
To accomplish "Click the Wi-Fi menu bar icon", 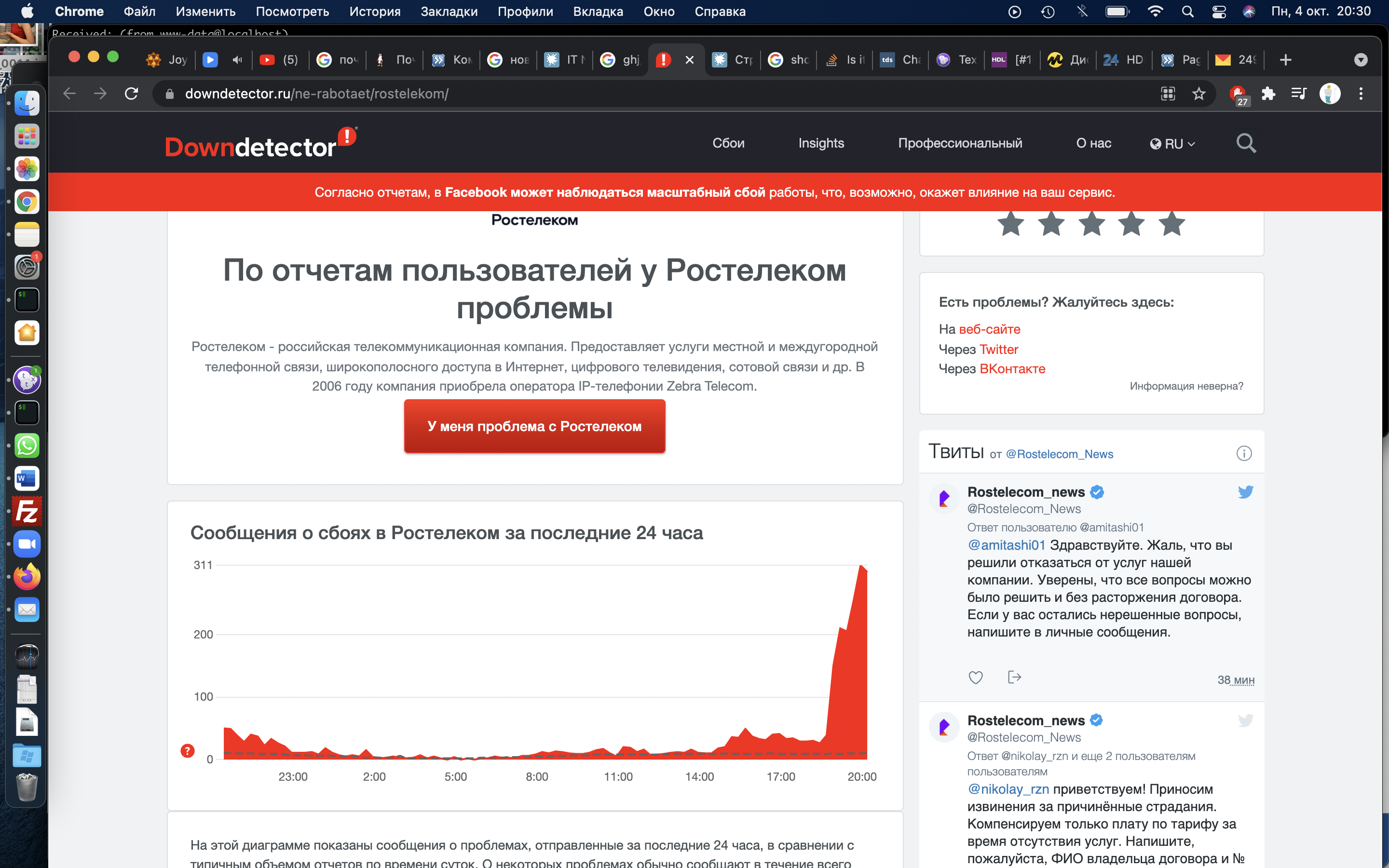I will [x=1155, y=12].
